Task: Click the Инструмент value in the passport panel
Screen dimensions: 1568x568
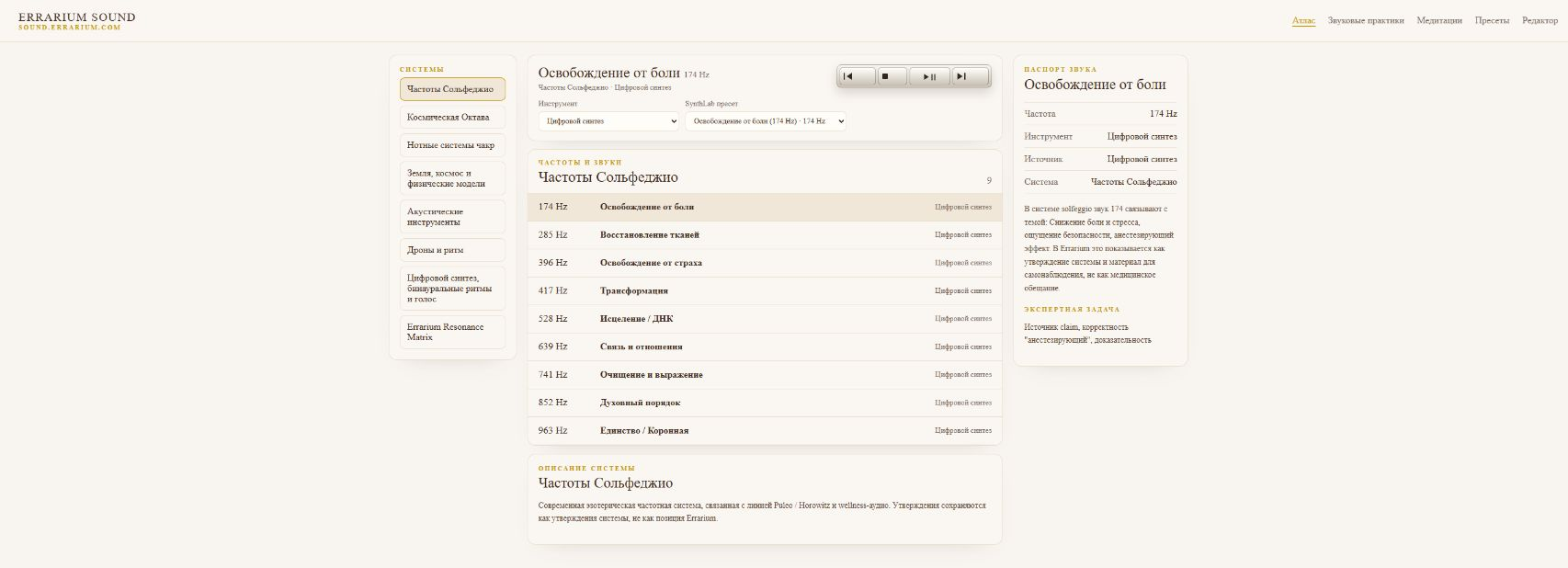Action: [1142, 136]
